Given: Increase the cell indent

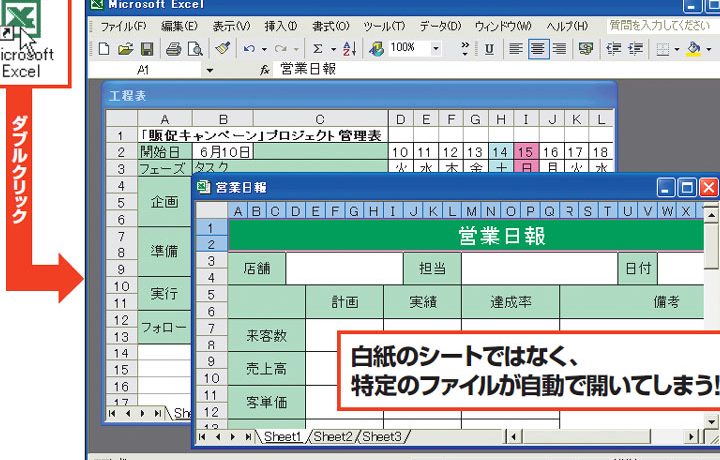Looking at the screenshot, I should click(636, 49).
